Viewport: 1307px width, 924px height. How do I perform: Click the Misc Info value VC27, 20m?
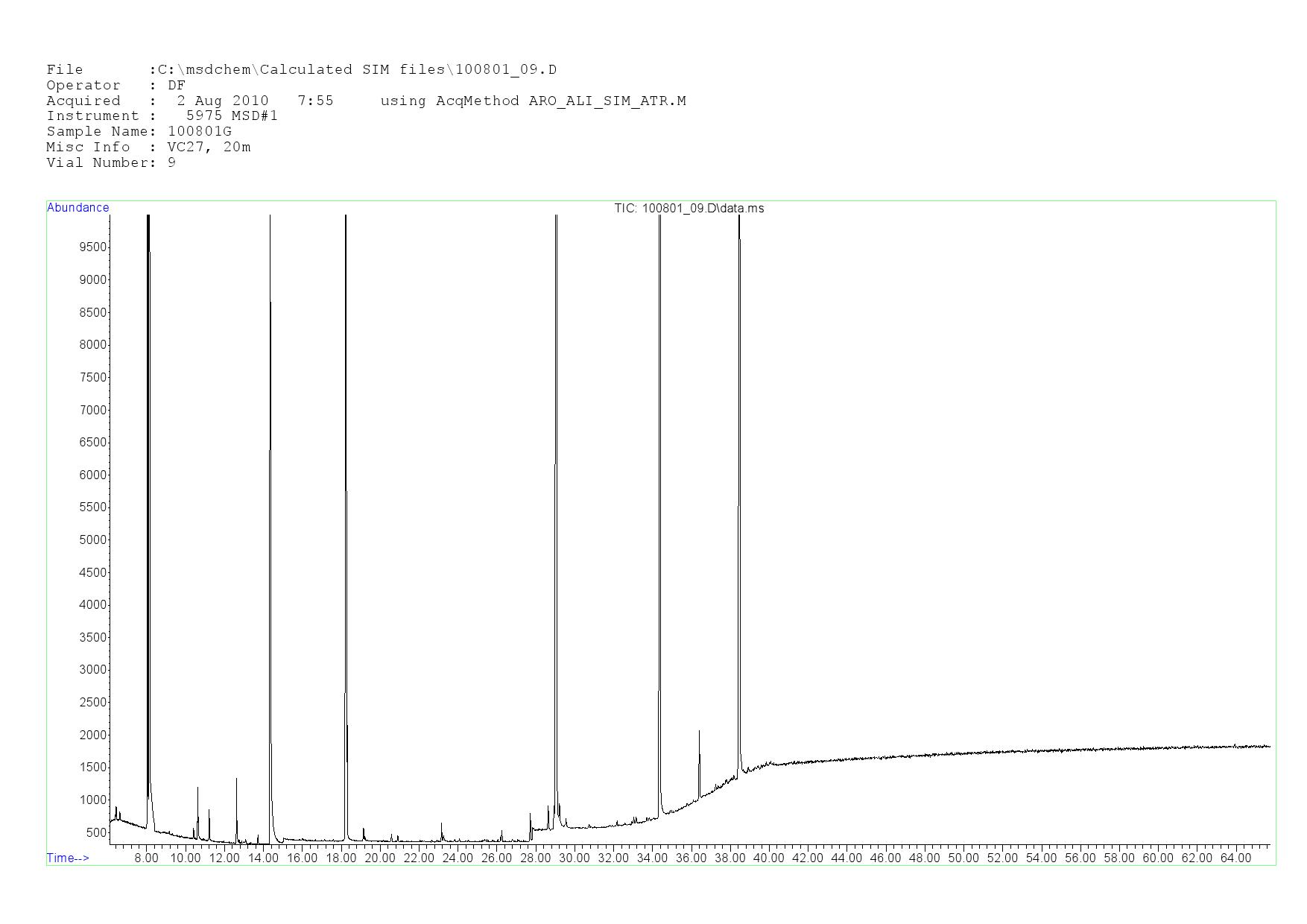pos(209,148)
